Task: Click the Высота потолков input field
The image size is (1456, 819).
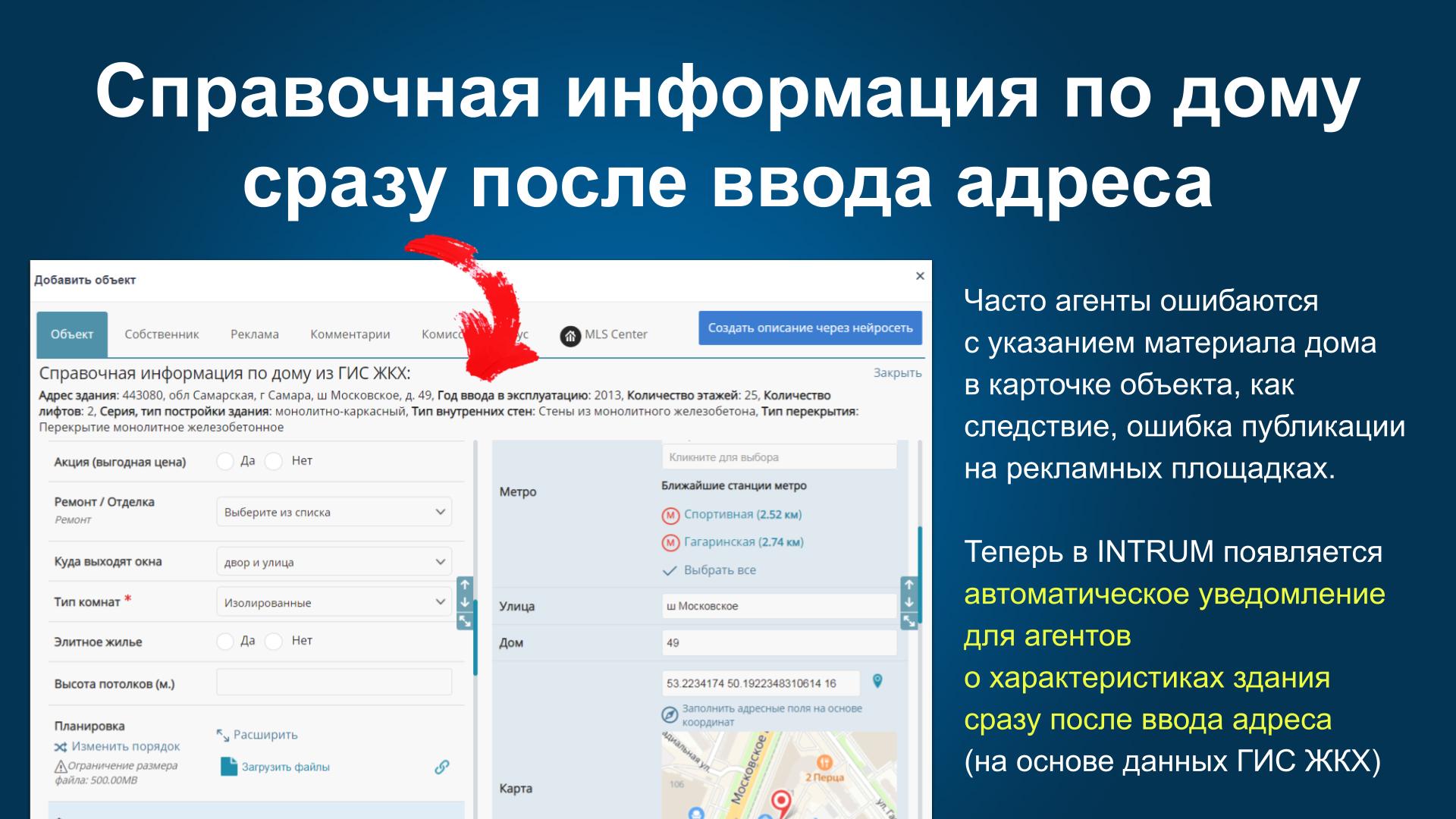Action: point(334,682)
